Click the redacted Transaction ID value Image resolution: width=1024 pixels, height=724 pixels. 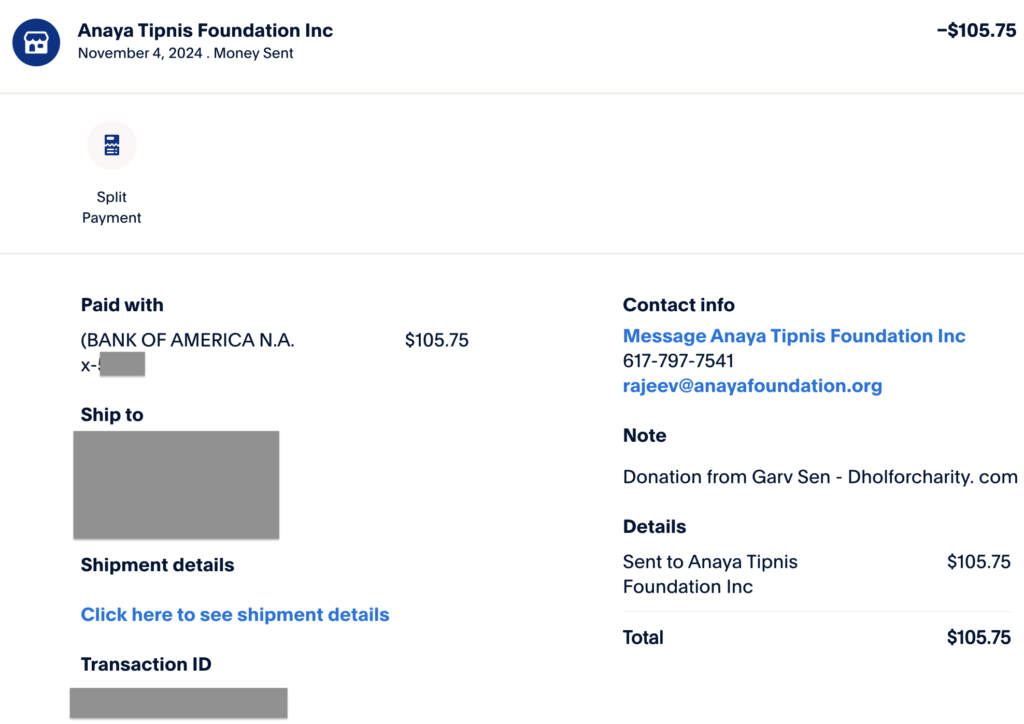pos(178,702)
